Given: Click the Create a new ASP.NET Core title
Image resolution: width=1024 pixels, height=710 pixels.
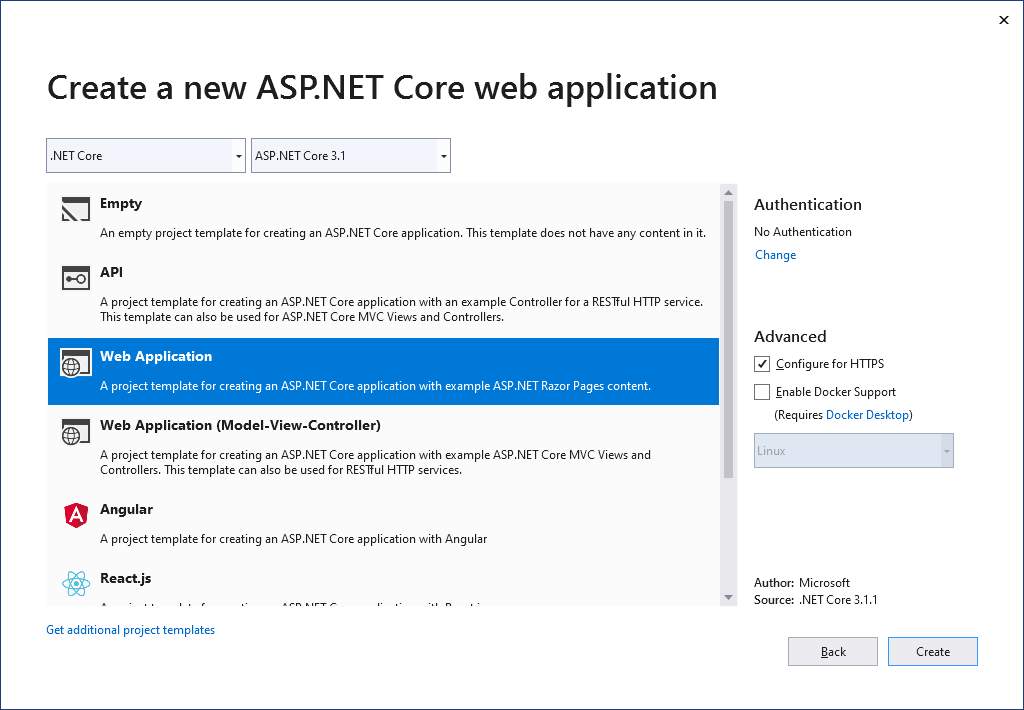Looking at the screenshot, I should point(382,88).
